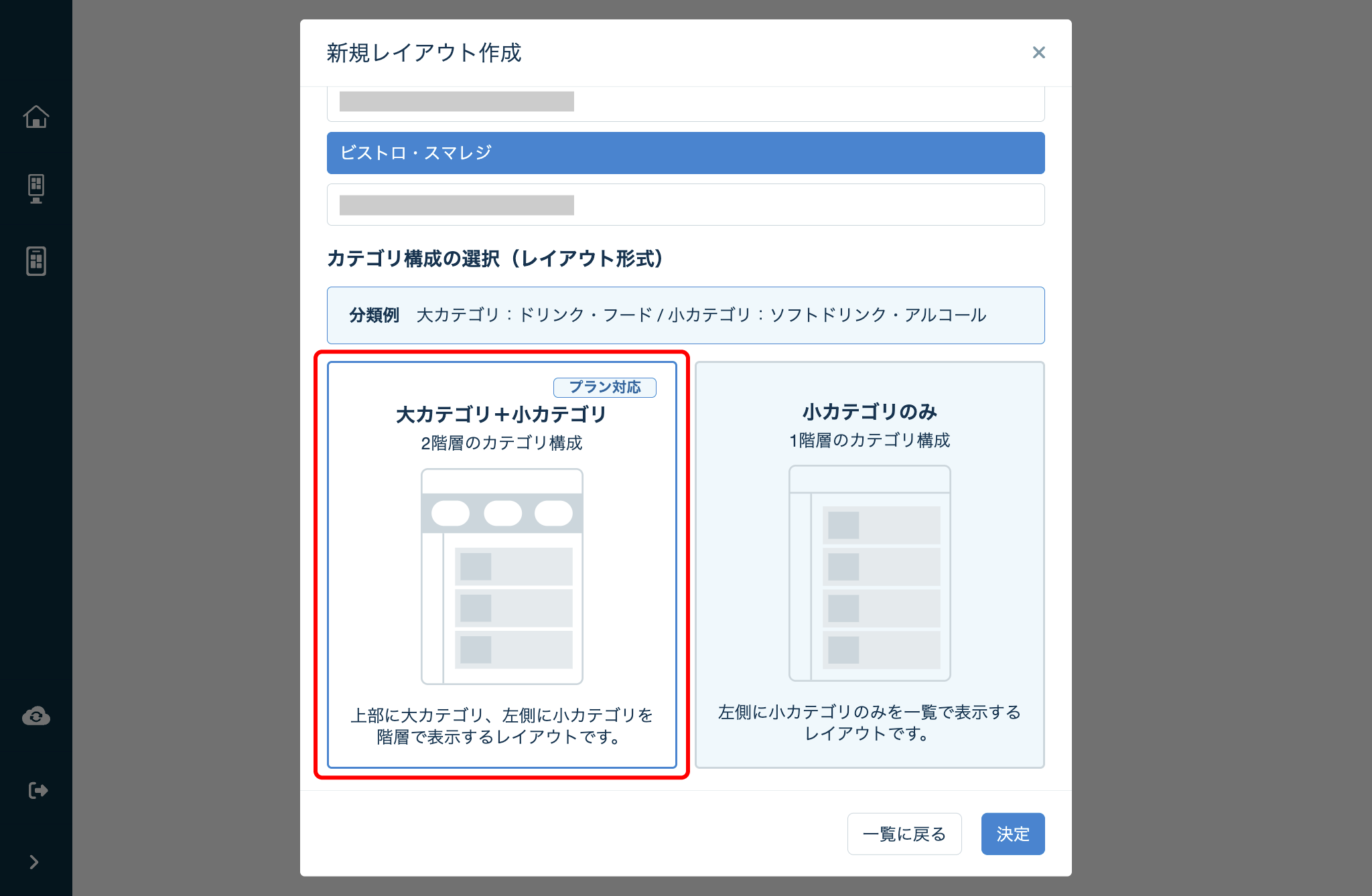The image size is (1372, 896).
Task: Choose 小カテゴリのみ layout card
Action: (x=870, y=565)
